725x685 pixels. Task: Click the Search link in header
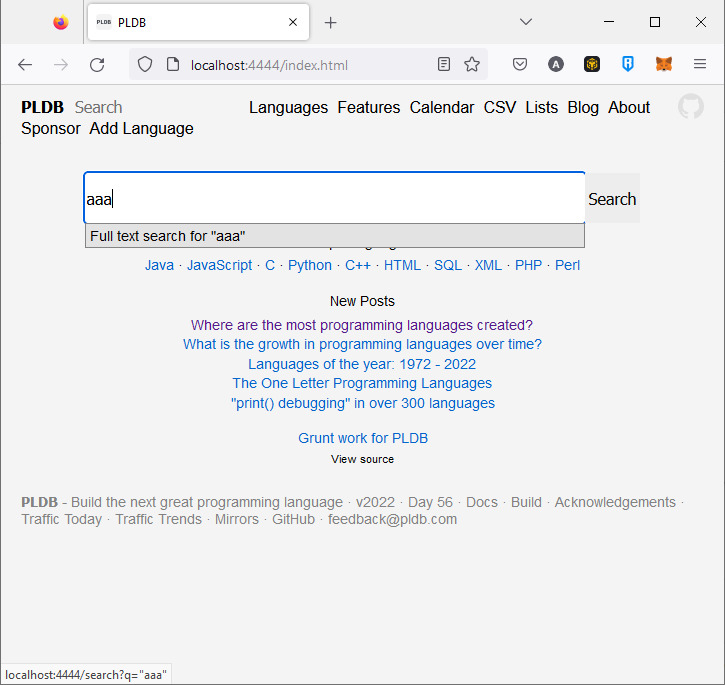click(98, 107)
